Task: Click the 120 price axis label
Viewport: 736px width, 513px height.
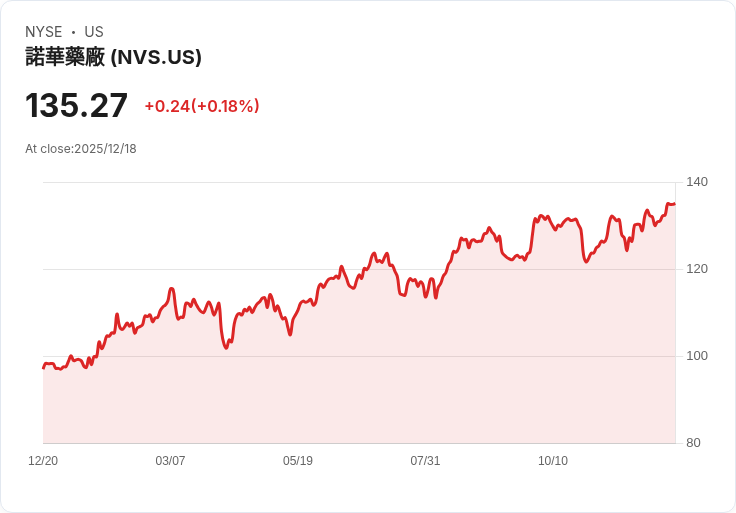Action: click(697, 269)
